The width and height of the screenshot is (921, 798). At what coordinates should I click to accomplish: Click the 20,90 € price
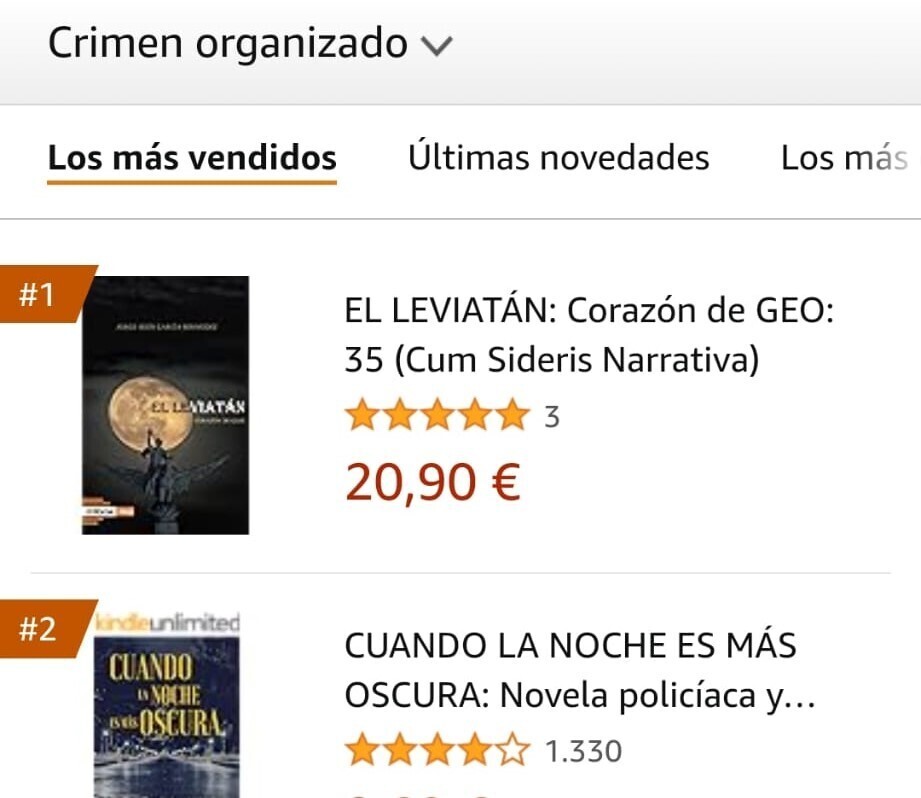coord(433,482)
